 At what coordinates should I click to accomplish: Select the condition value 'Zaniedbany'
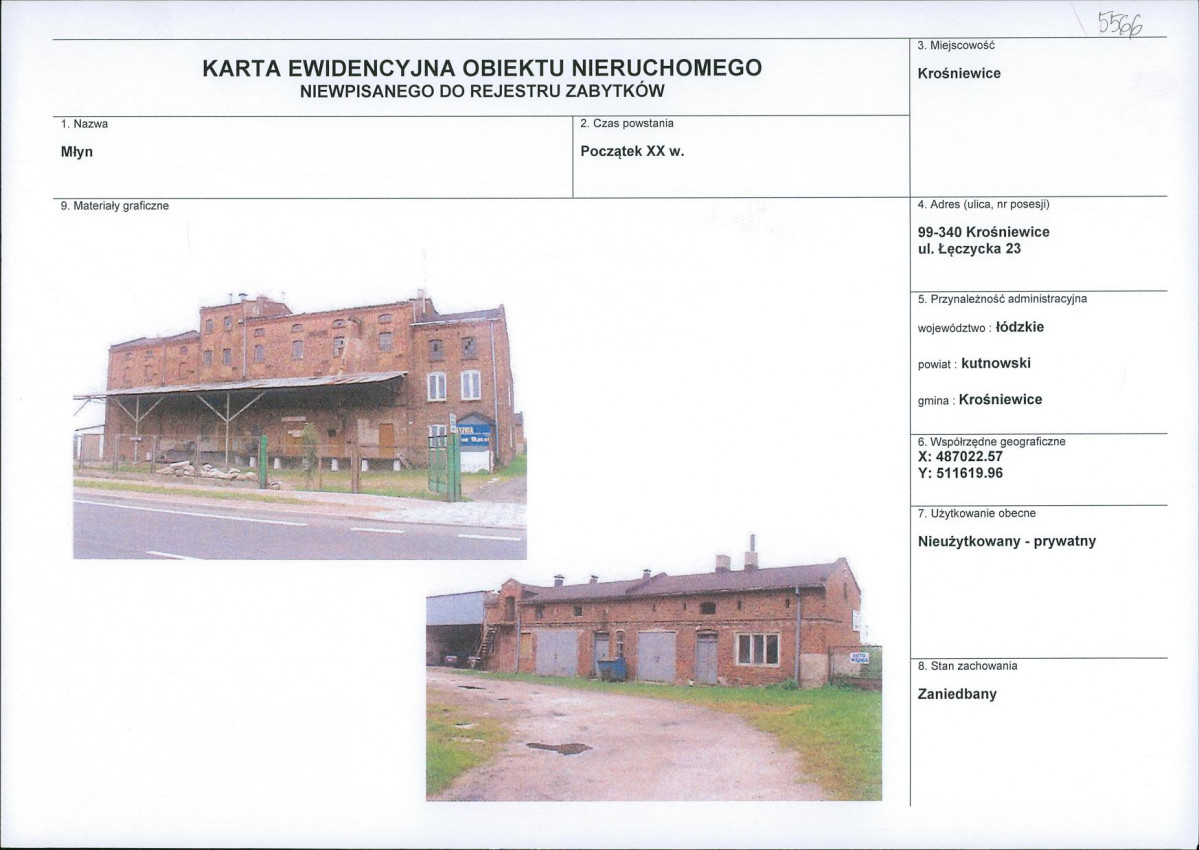[957, 694]
